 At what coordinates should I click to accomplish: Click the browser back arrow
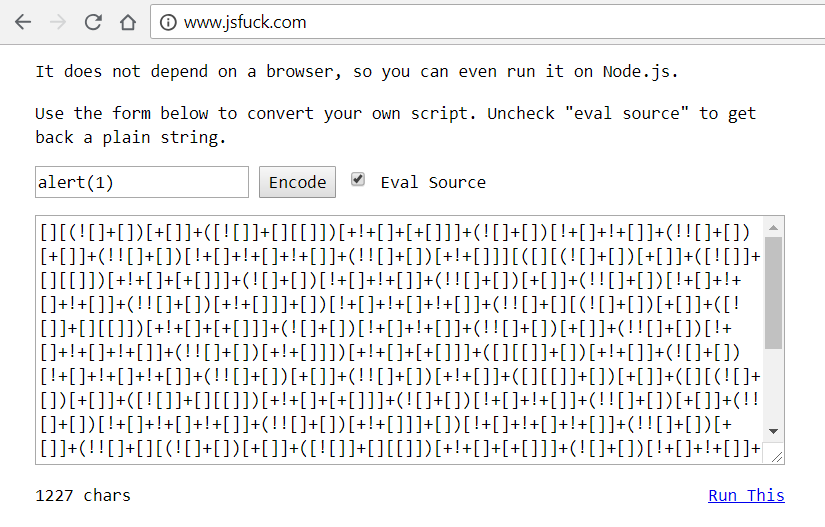[22, 22]
